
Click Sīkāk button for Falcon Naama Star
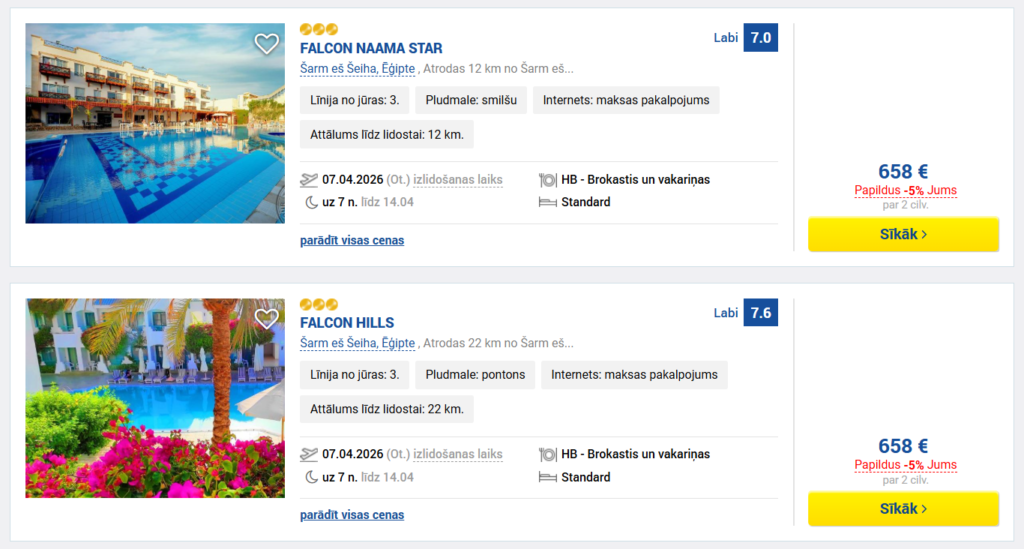(x=903, y=234)
